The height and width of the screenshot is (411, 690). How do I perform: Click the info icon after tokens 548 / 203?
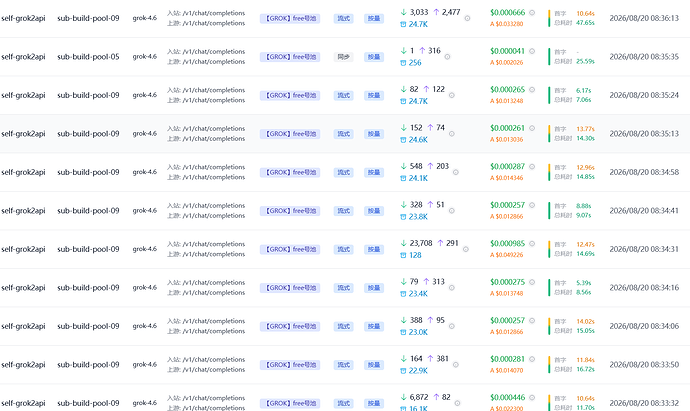pyautogui.click(x=455, y=172)
